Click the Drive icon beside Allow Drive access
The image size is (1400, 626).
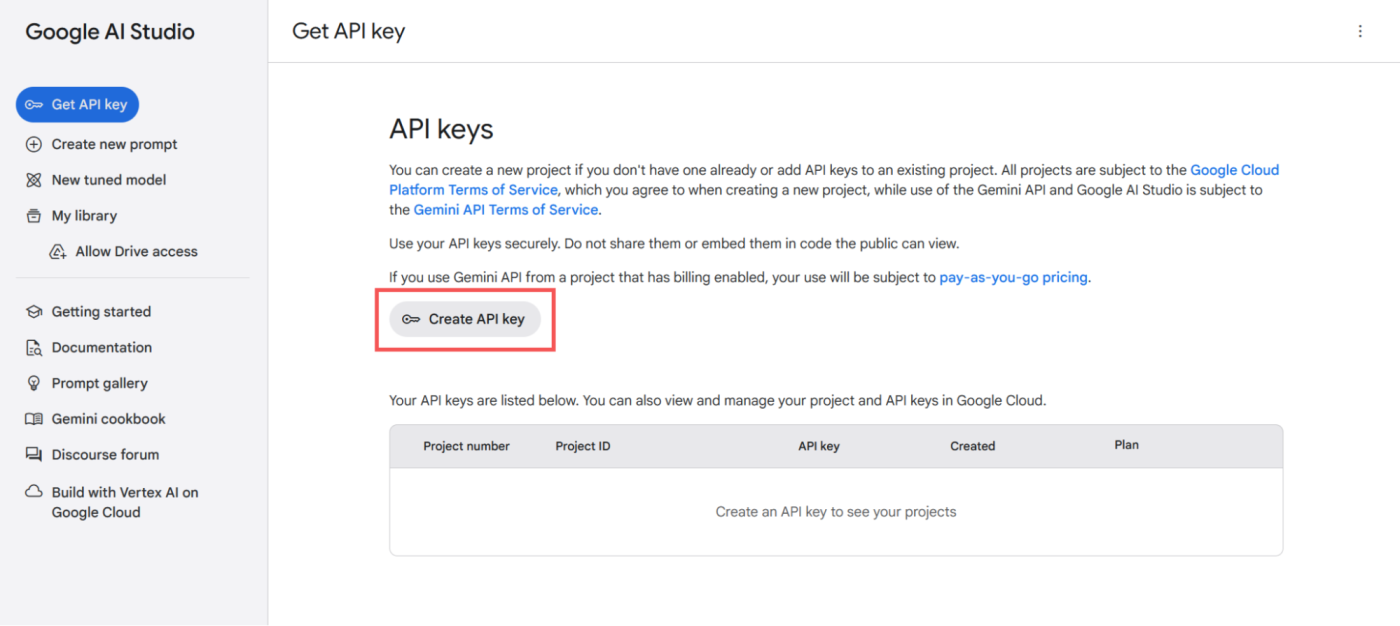[58, 252]
